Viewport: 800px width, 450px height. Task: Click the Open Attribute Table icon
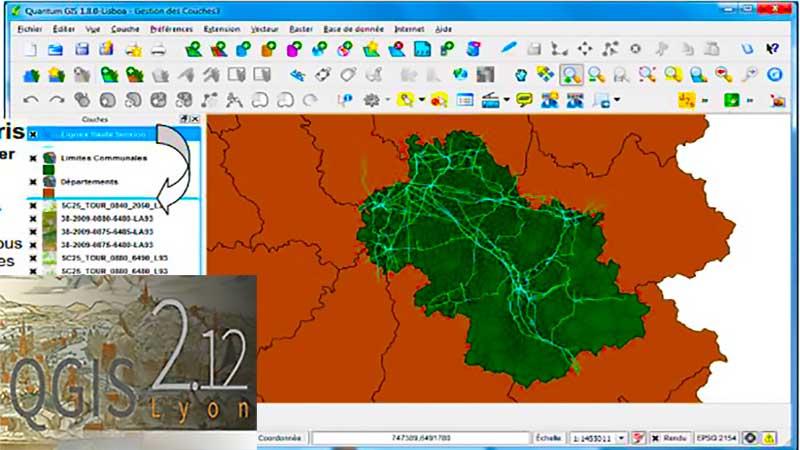465,101
